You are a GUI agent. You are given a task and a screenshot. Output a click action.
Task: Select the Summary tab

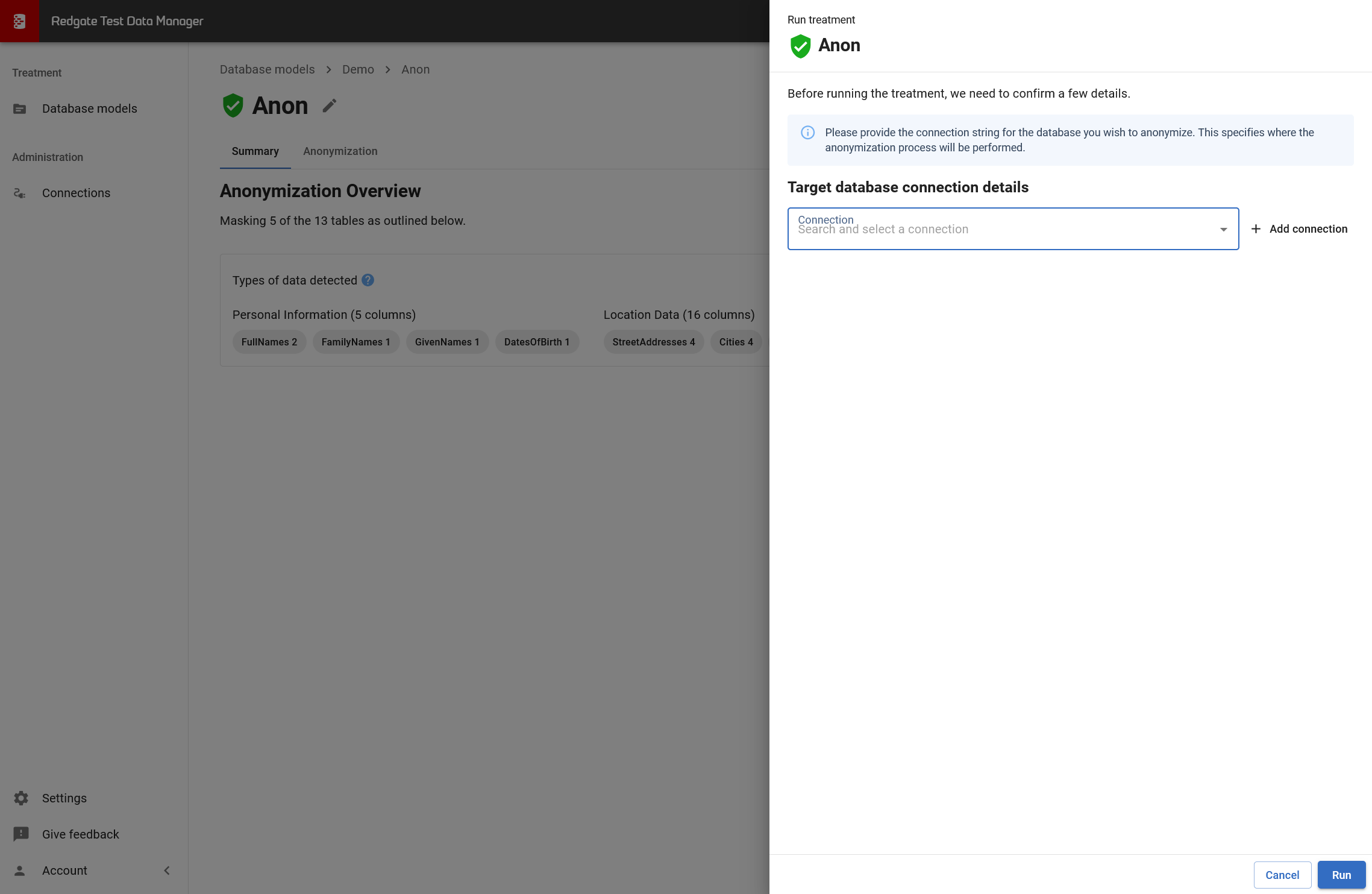point(255,151)
